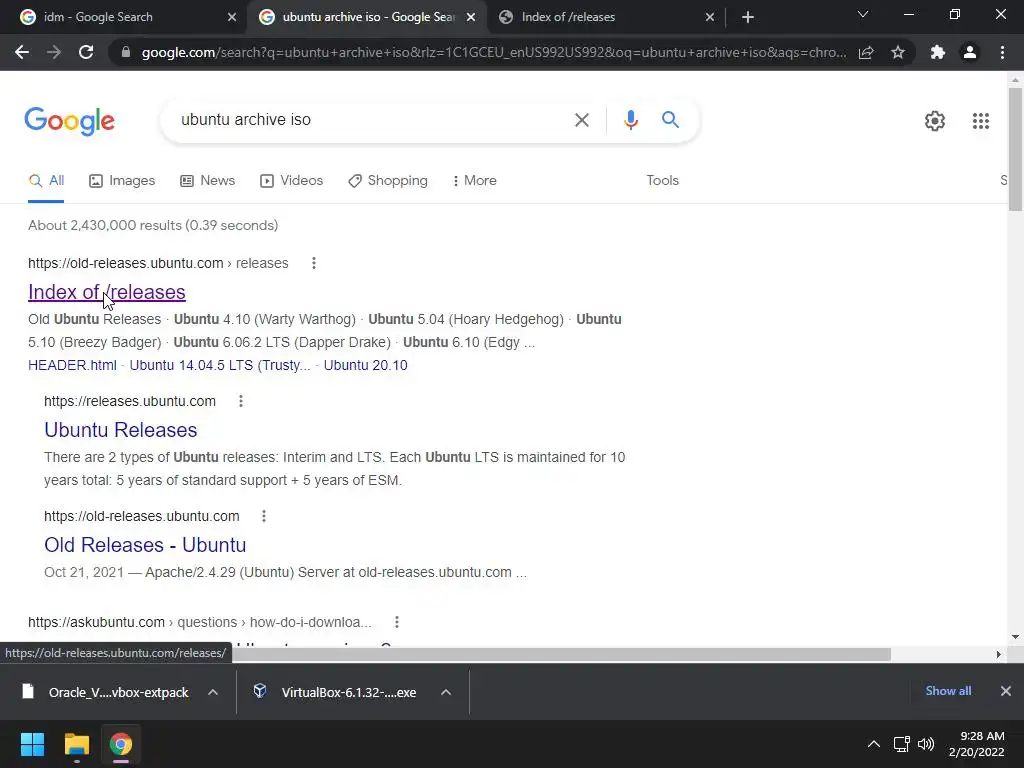Open the Ubuntu Releases result
This screenshot has width=1024, height=768.
point(121,430)
